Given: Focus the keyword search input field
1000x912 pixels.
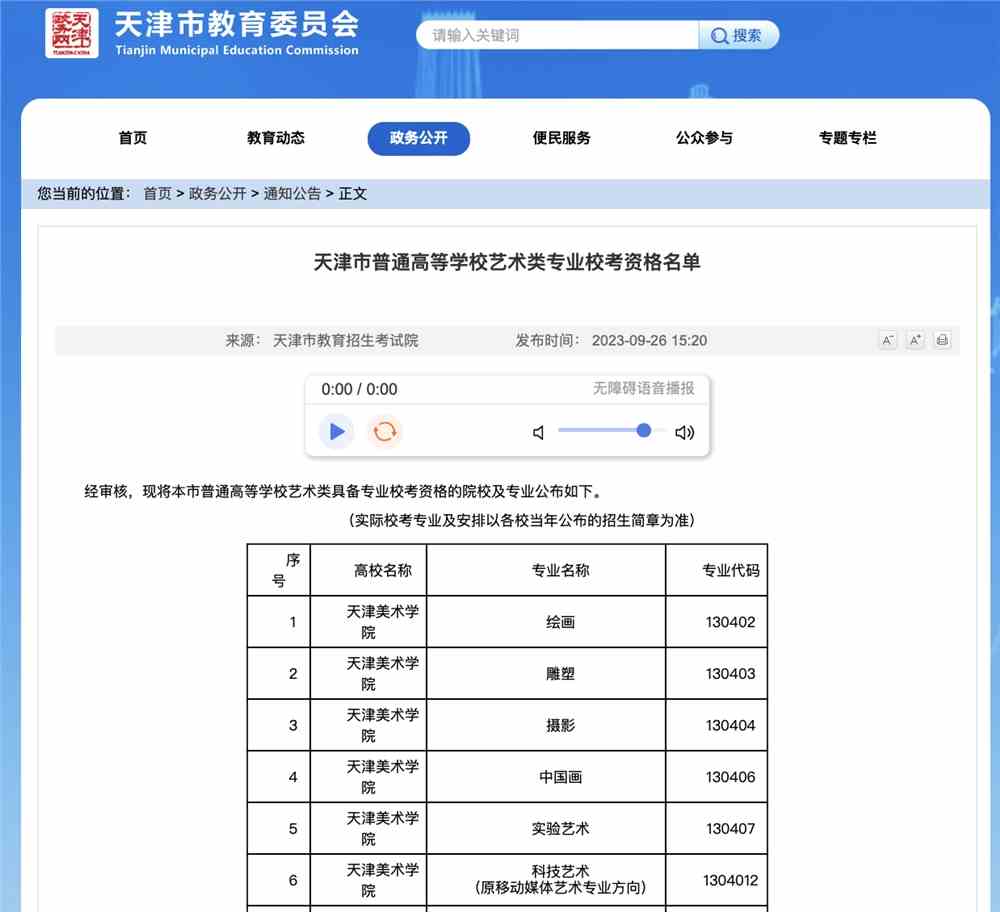Looking at the screenshot, I should click(557, 35).
